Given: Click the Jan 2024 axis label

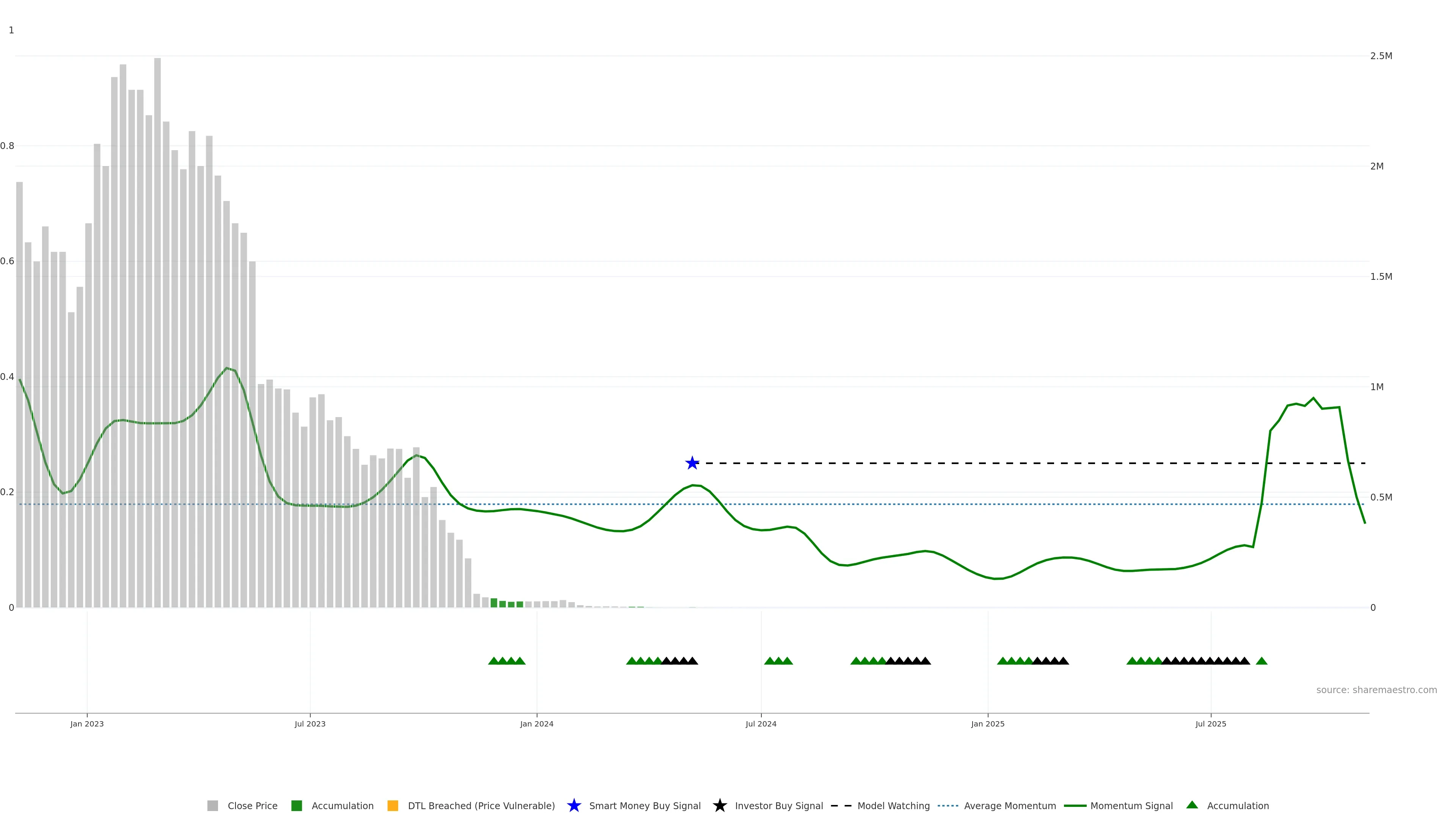Looking at the screenshot, I should 537,723.
